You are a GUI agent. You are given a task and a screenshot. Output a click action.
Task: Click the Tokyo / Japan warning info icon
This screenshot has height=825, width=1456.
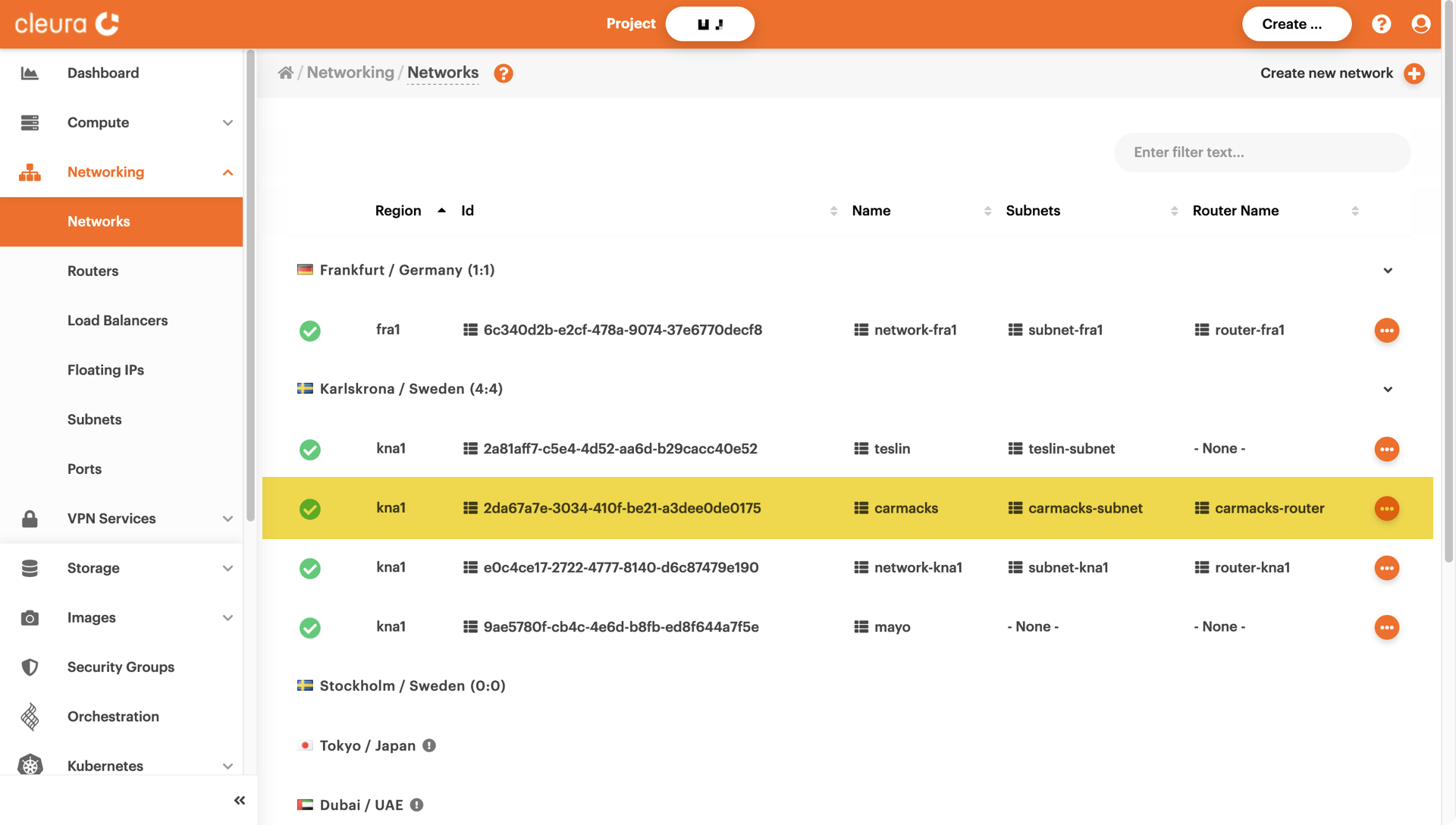pos(429,745)
